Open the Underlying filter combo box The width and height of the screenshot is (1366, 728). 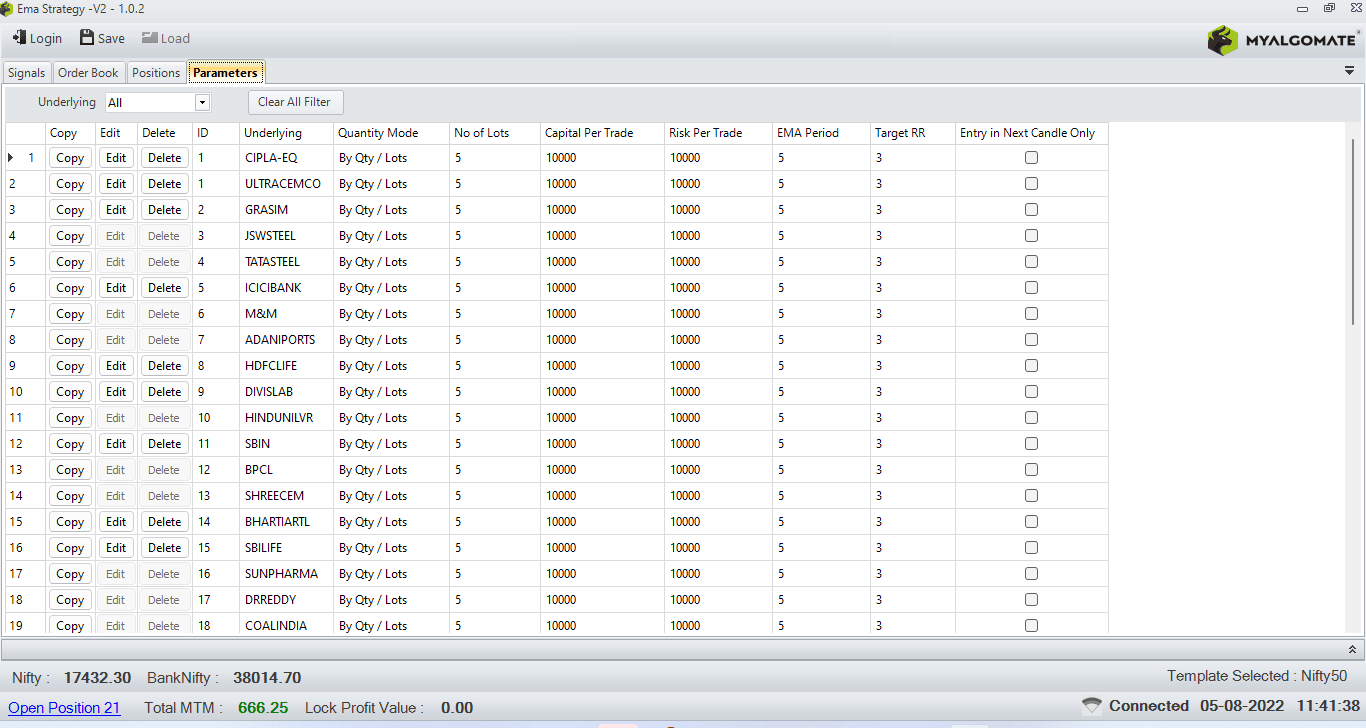coord(158,102)
